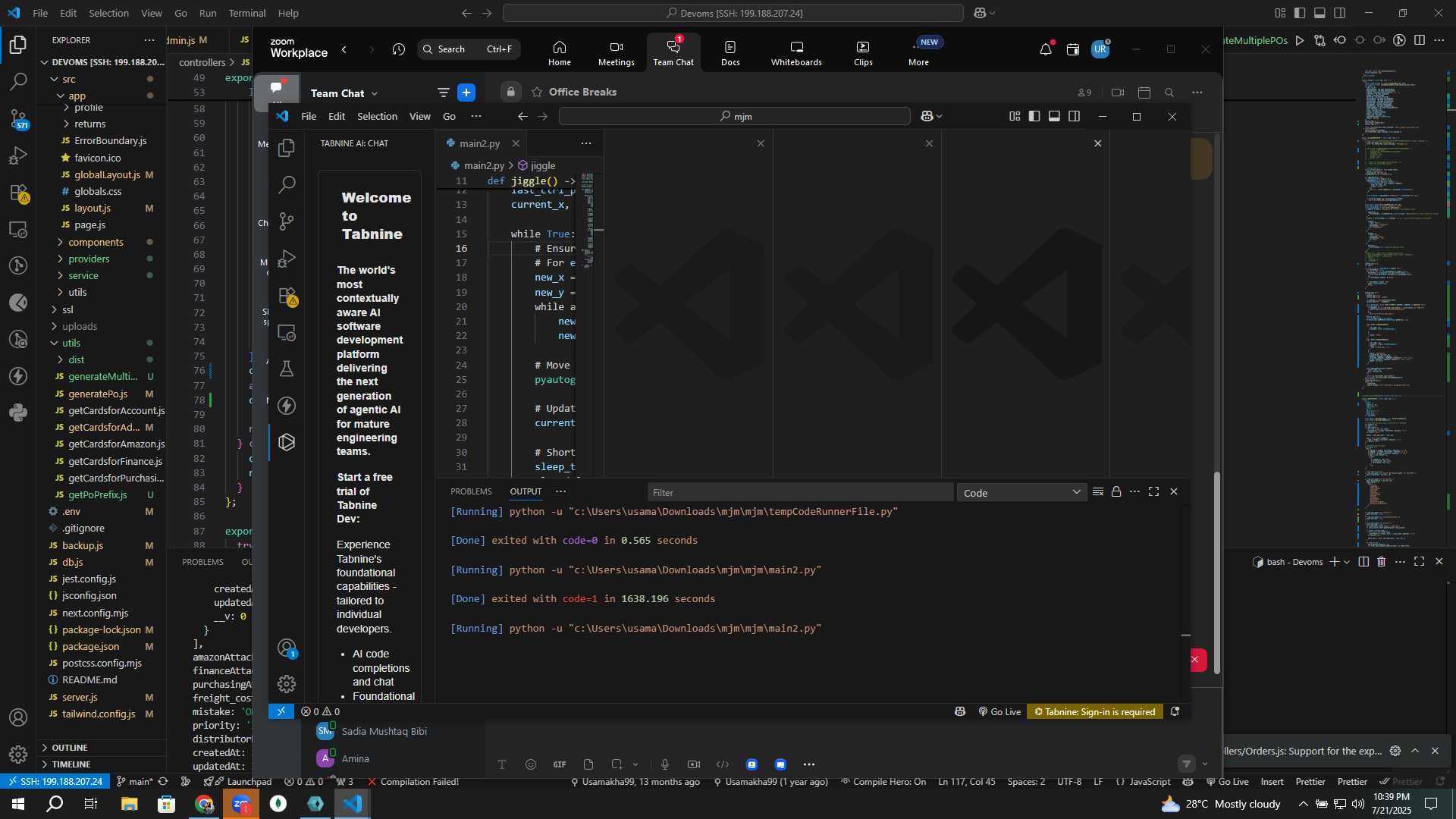Expand the components folder in Explorer
The height and width of the screenshot is (819, 1456).
coord(96,242)
